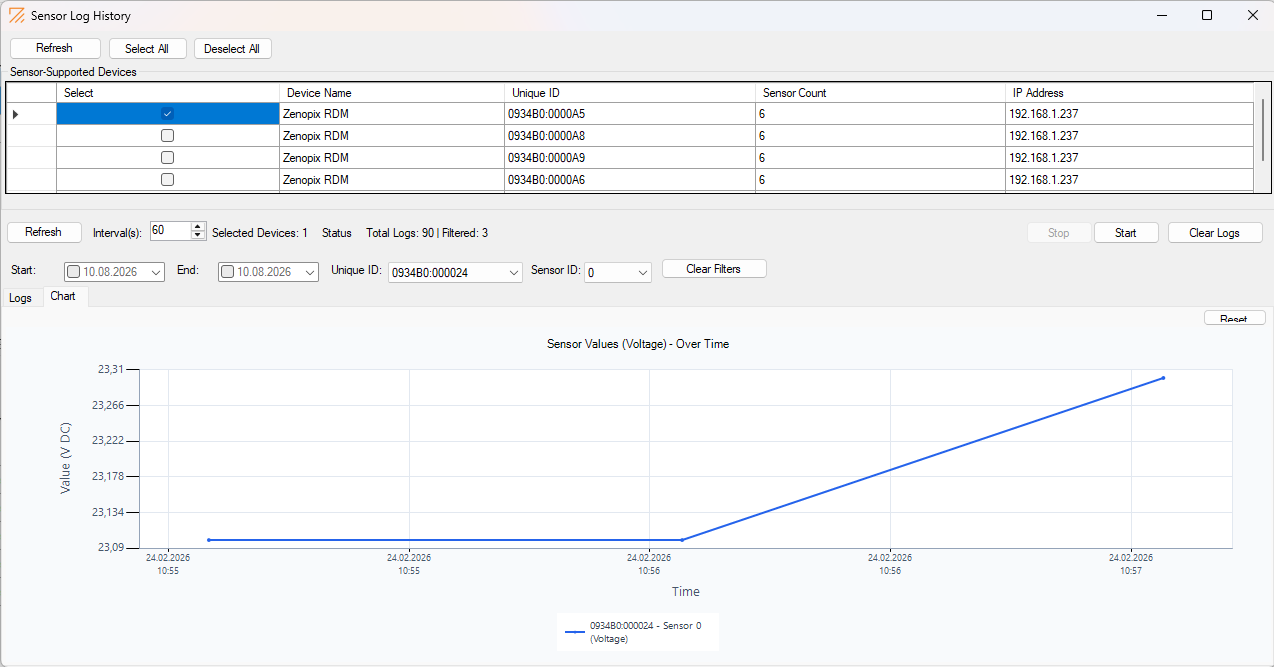Open the End date picker dropdown
This screenshot has width=1274, height=667.
(309, 272)
